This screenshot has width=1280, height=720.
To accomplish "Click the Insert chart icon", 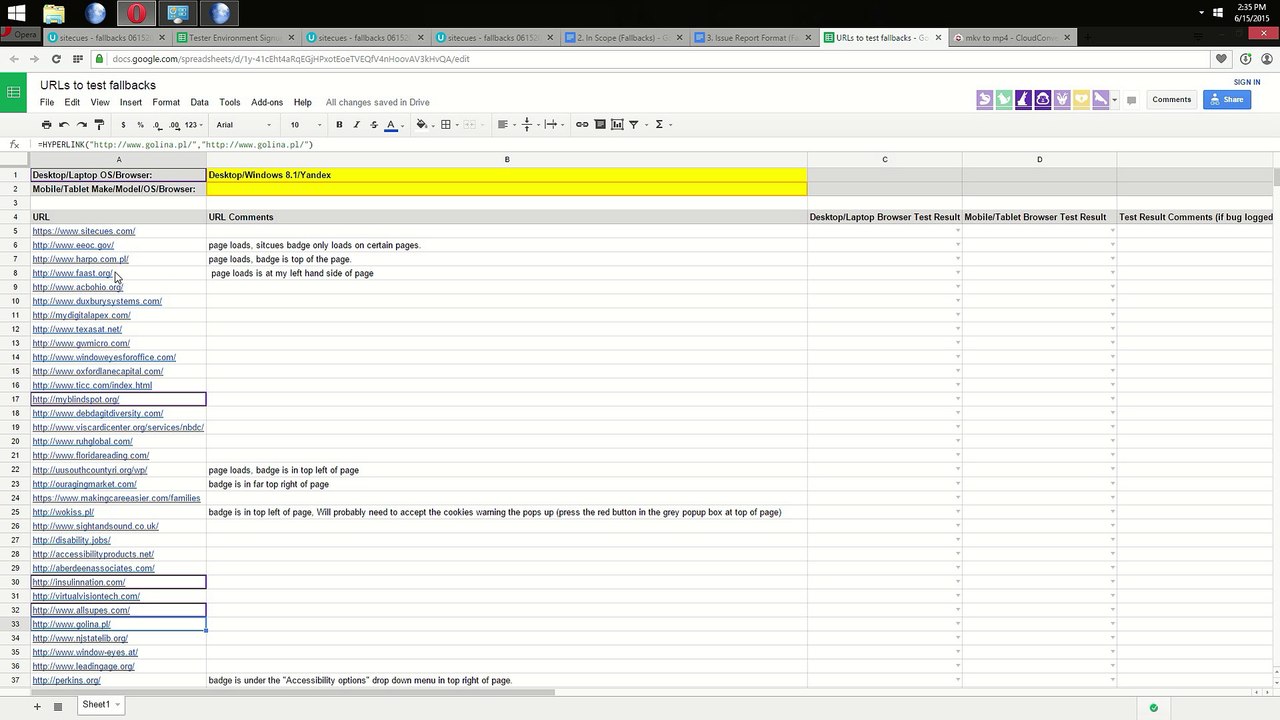I will click(x=617, y=125).
